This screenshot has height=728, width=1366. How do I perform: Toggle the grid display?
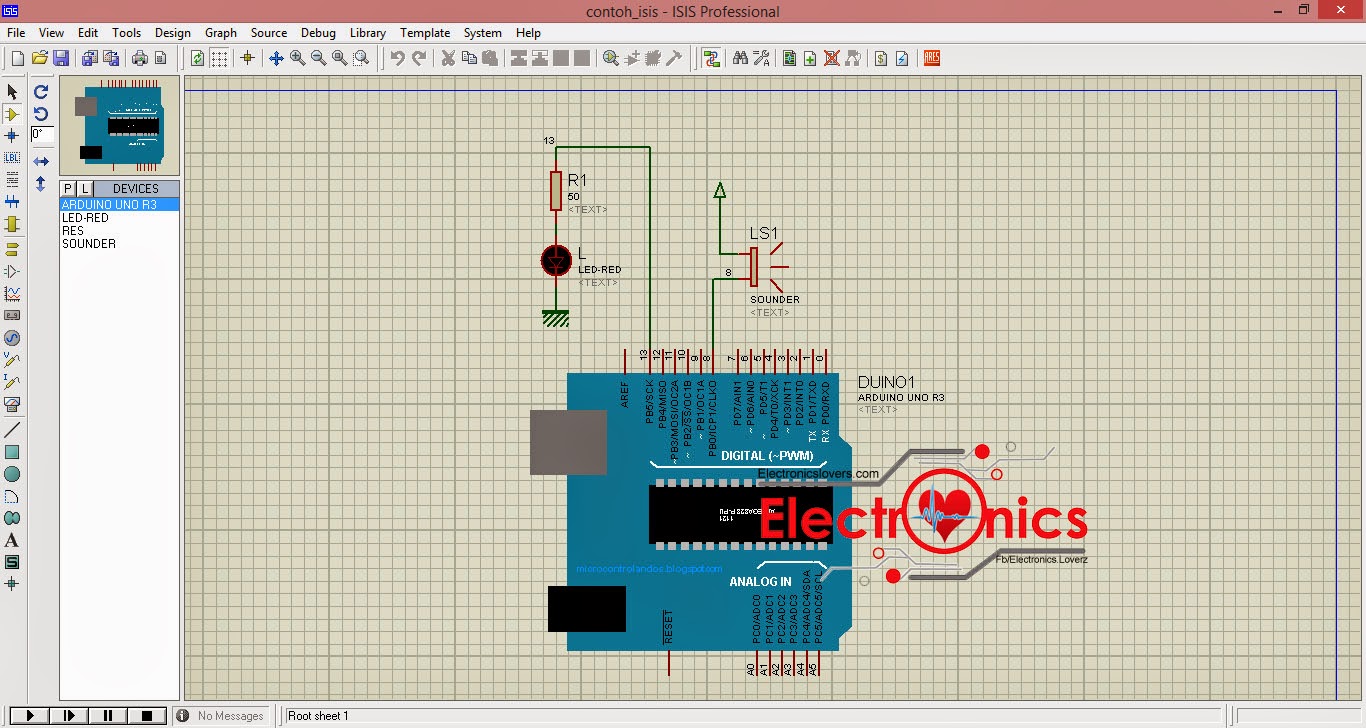(219, 59)
